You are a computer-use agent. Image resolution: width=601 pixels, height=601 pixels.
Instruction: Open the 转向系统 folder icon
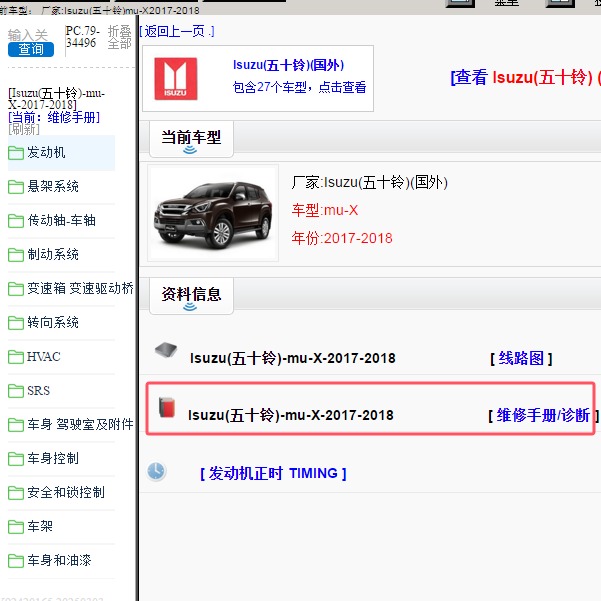coord(16,323)
